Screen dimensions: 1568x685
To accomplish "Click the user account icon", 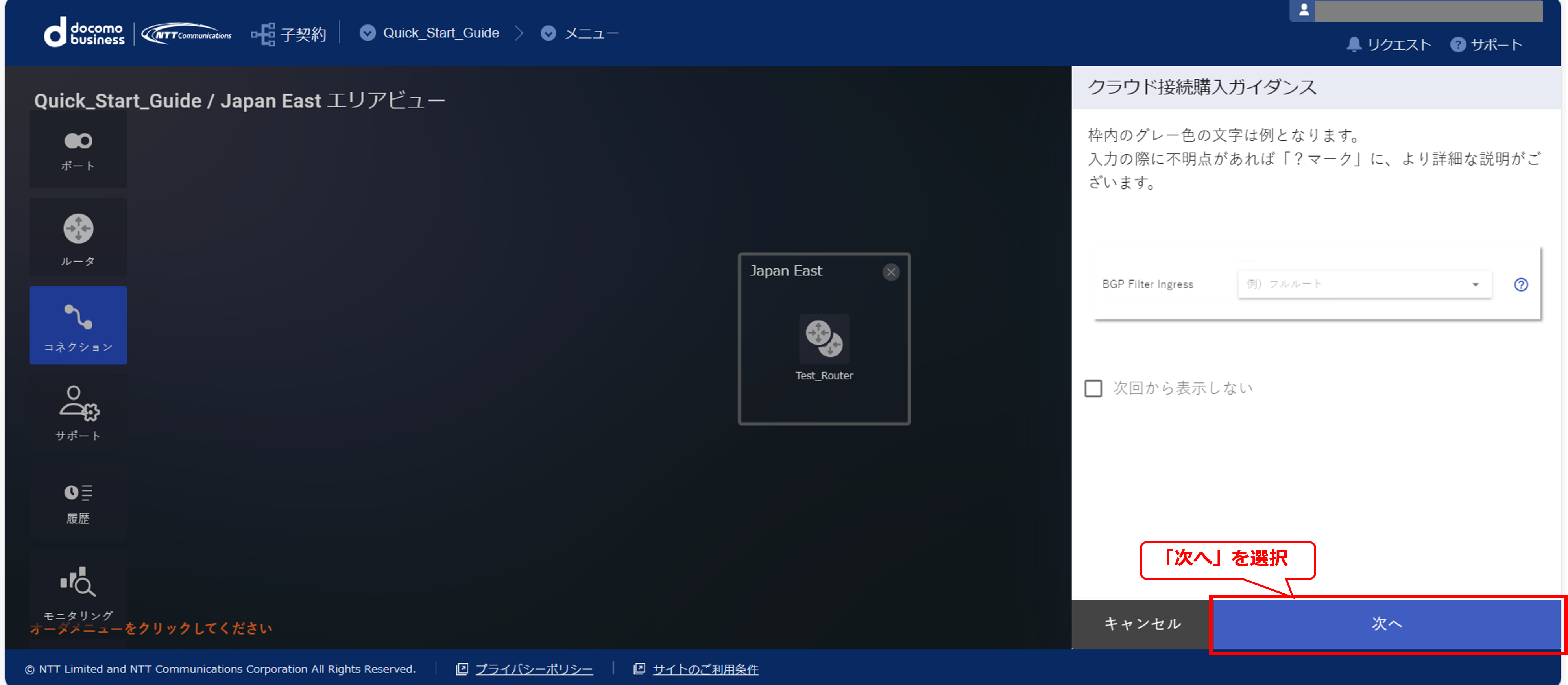I will click(1303, 10).
